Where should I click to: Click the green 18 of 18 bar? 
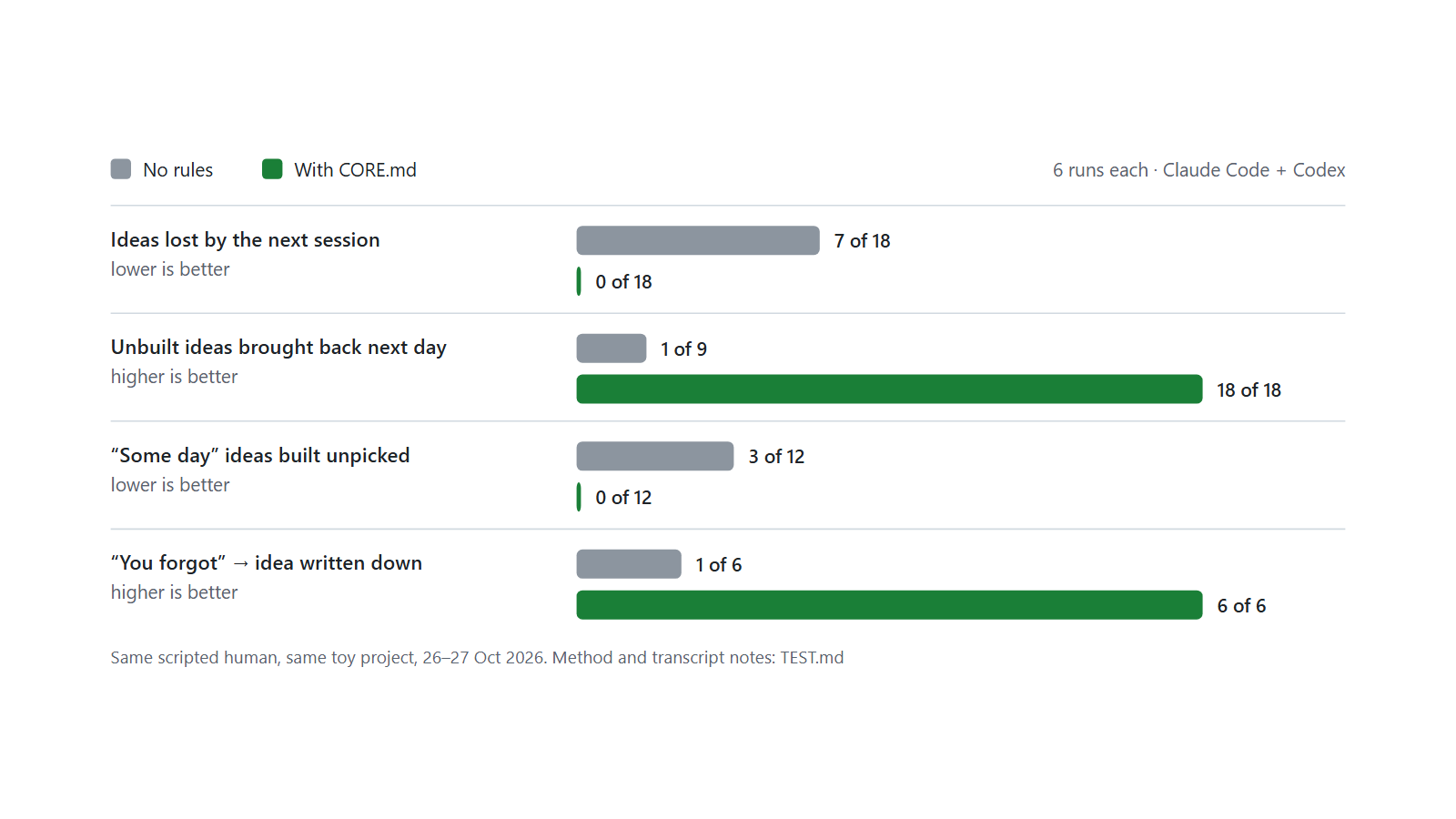pos(889,389)
